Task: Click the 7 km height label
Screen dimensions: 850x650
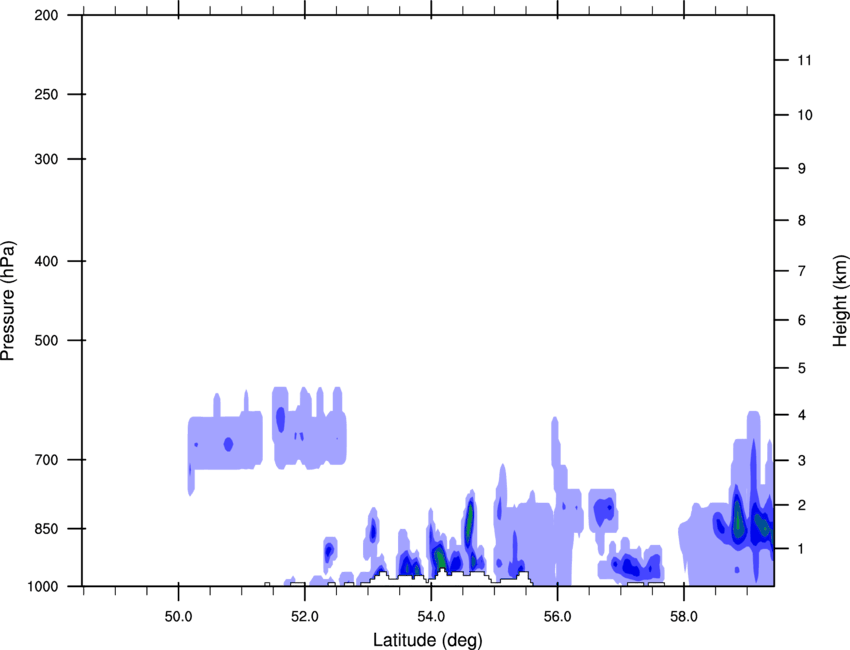Action: pos(802,271)
